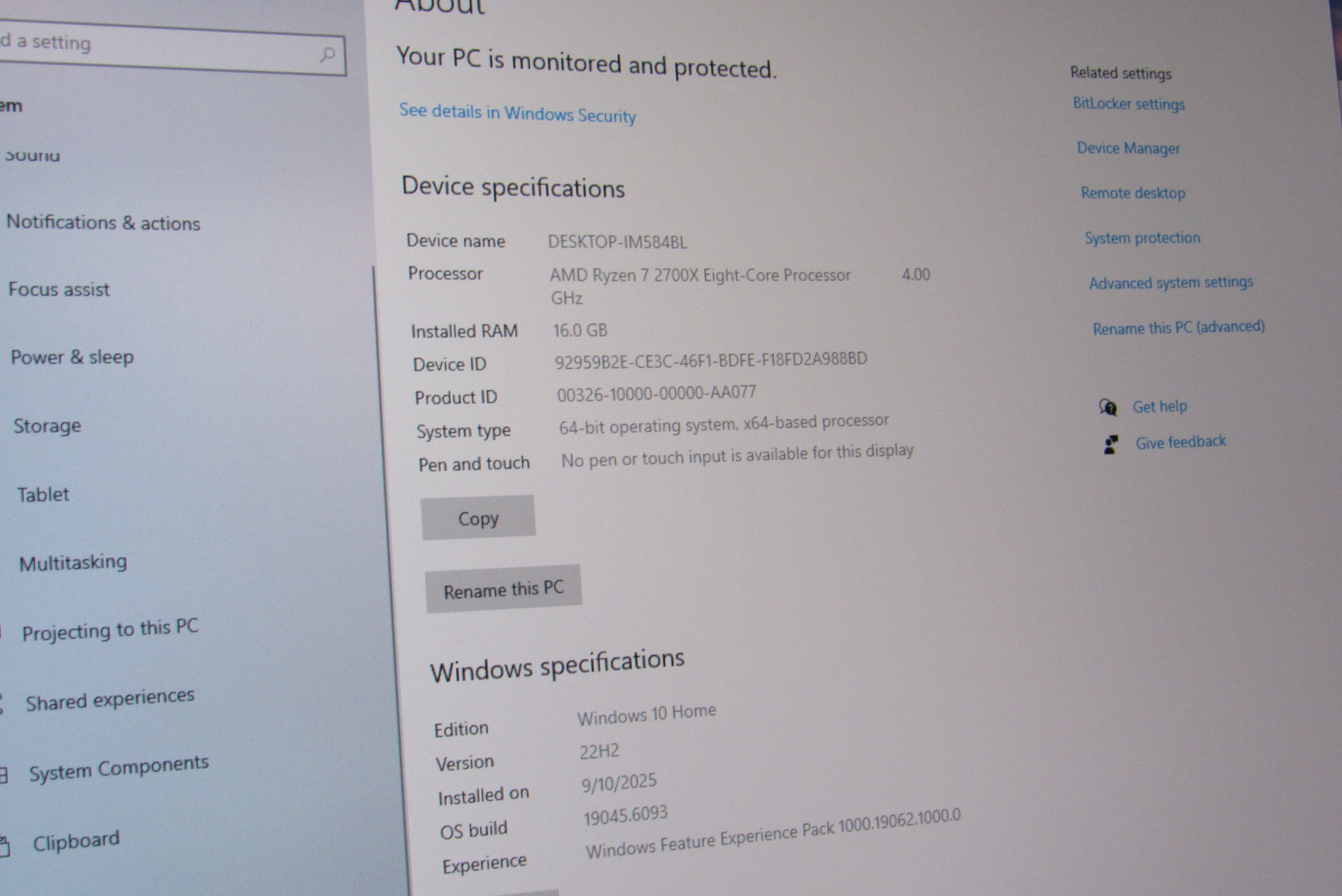This screenshot has width=1342, height=896.
Task: Click the Get help icon
Action: tap(1108, 407)
